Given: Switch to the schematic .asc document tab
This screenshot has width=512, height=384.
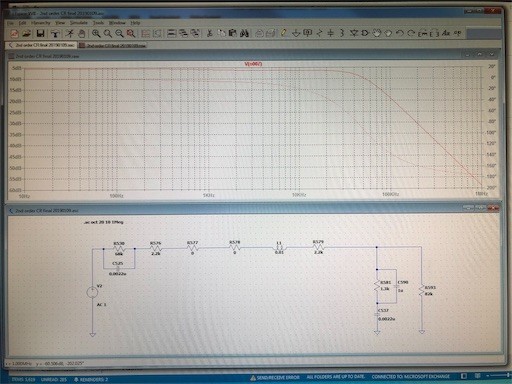Looking at the screenshot, I should 41,45.
